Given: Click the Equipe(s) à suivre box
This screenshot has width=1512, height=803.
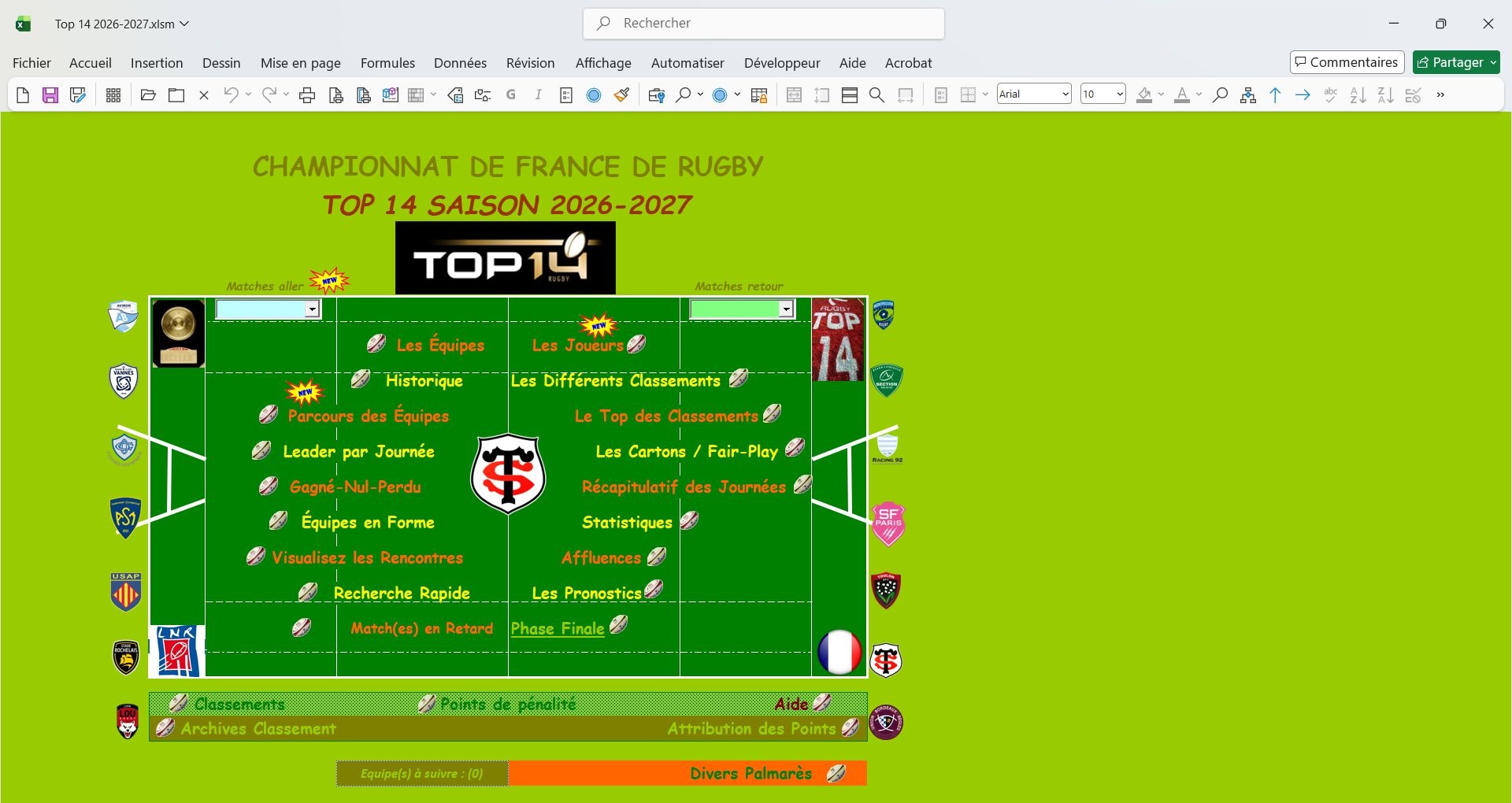Looking at the screenshot, I should click(x=422, y=773).
